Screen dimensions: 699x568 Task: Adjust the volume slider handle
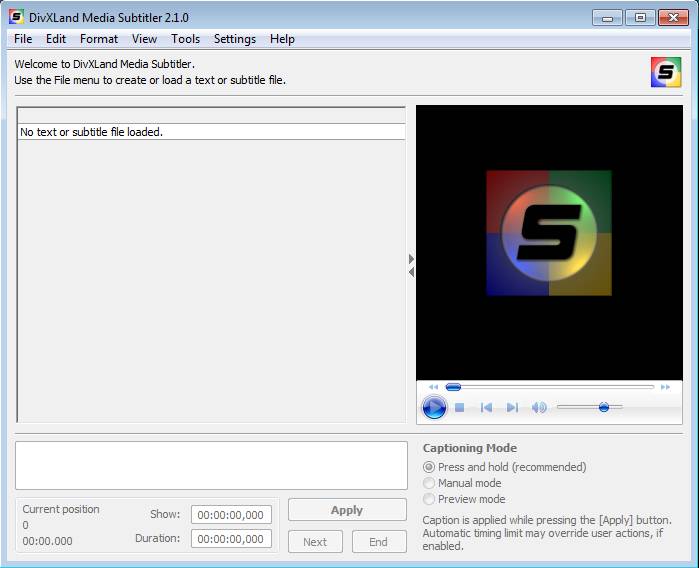coord(604,407)
